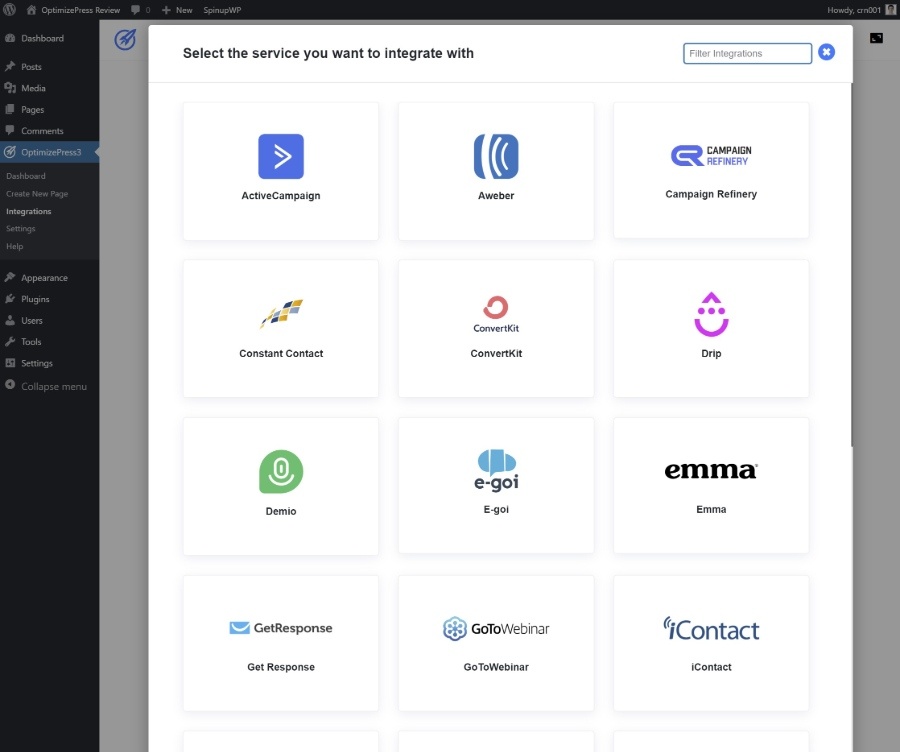Screen dimensions: 900x752
Task: Pick the Demio logo icon
Action: click(x=281, y=471)
